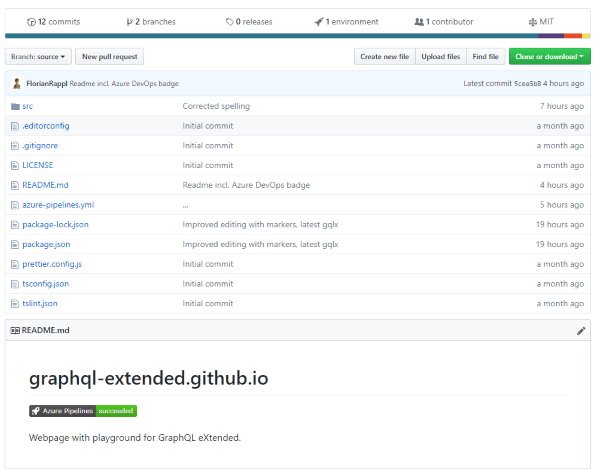Open the 0 releases page
Screen dimensions: 600x475
point(249,22)
